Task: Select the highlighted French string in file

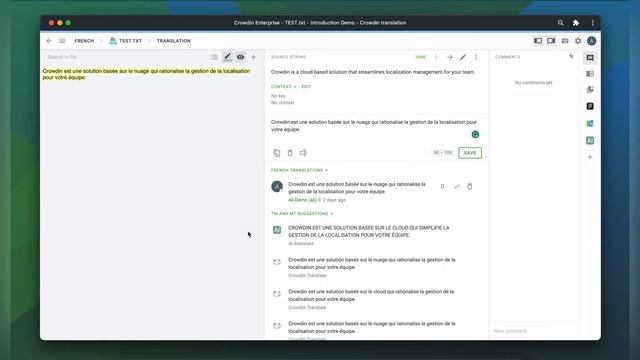Action: point(146,74)
